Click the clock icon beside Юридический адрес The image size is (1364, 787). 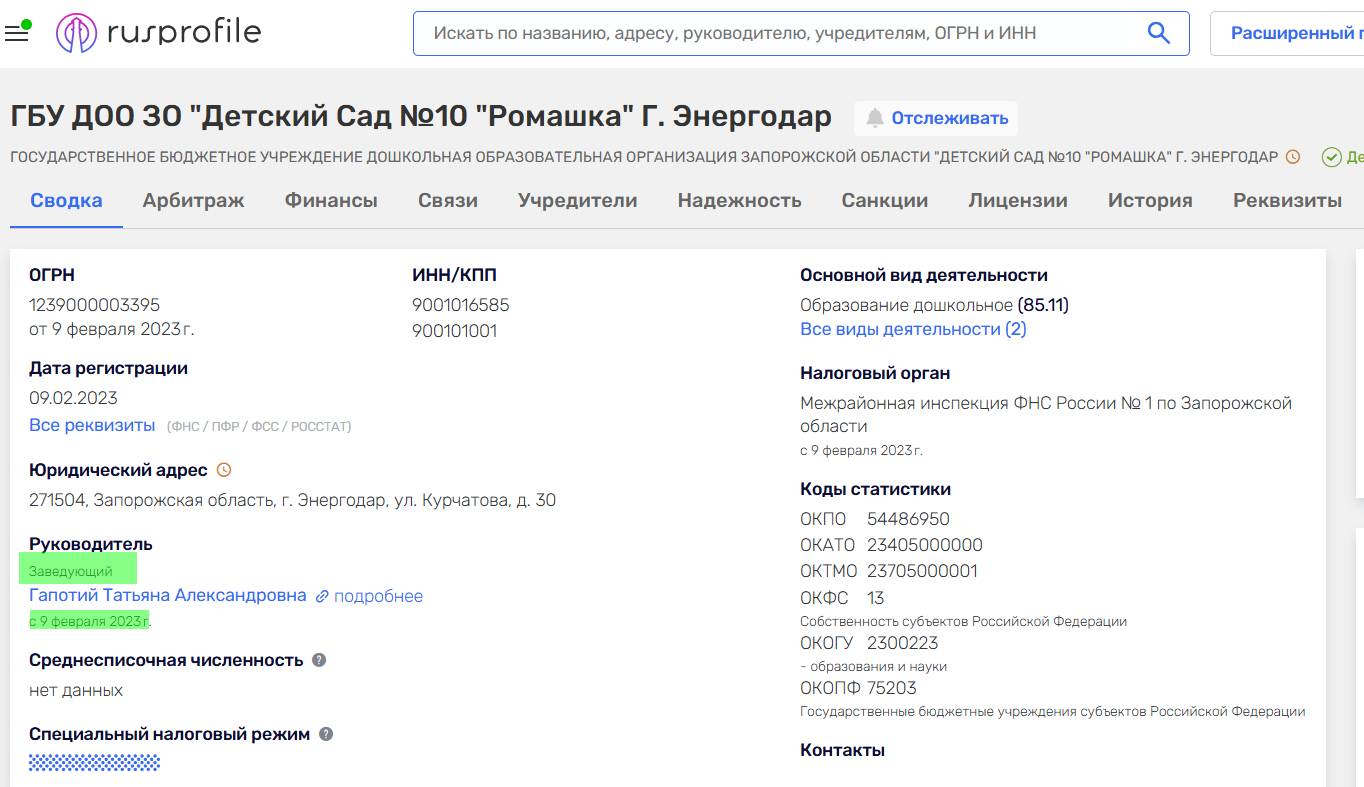tap(222, 468)
